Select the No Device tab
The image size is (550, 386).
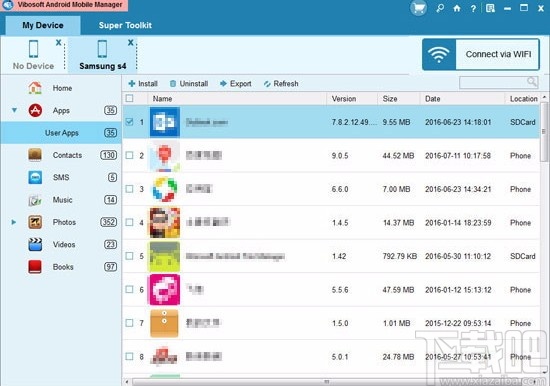pos(33,55)
